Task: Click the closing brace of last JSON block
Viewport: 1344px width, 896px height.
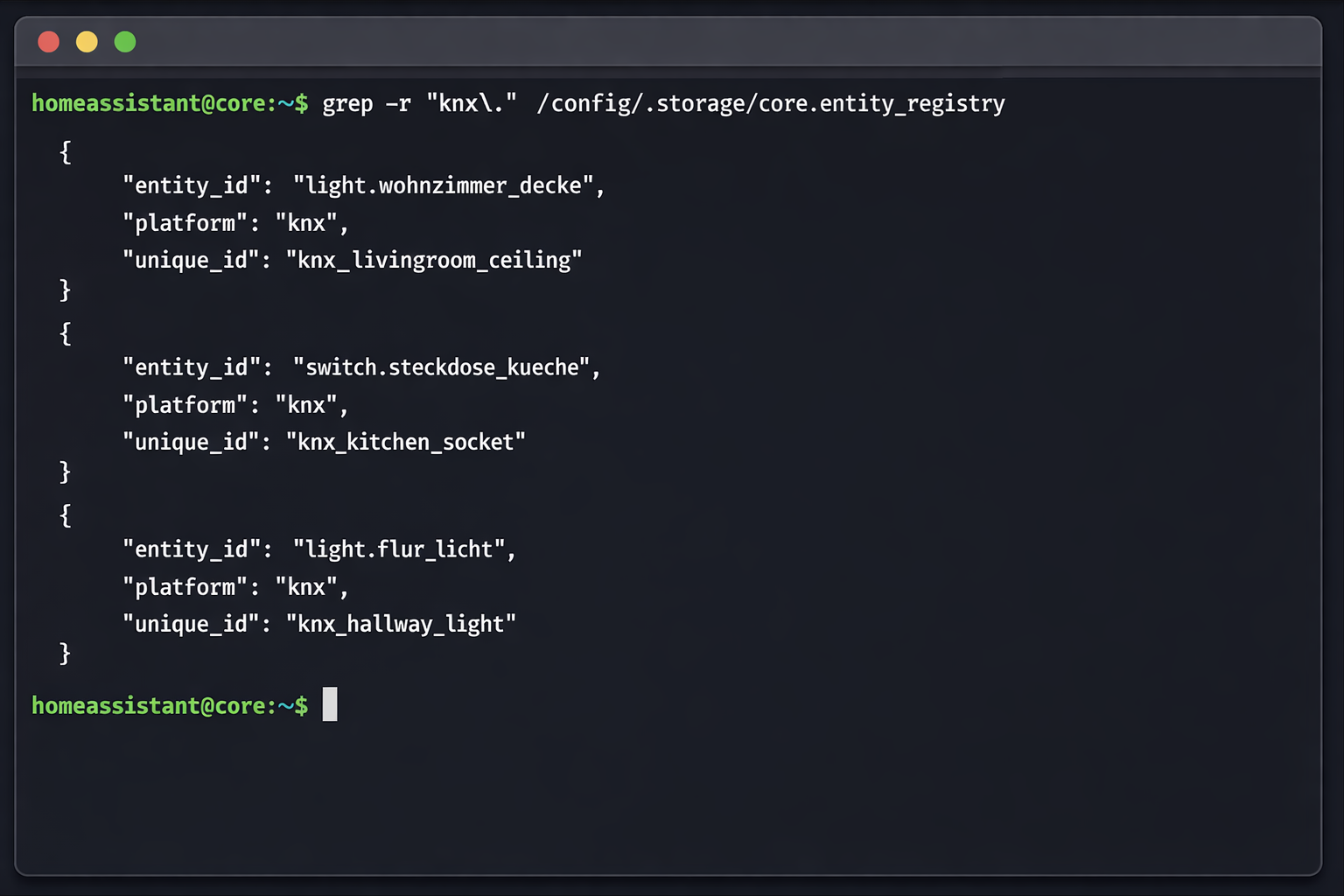Action: click(64, 654)
